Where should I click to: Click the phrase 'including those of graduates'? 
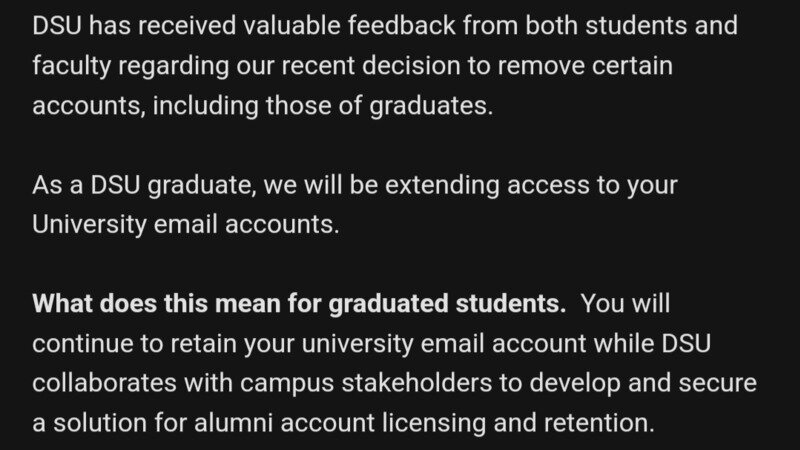click(321, 105)
